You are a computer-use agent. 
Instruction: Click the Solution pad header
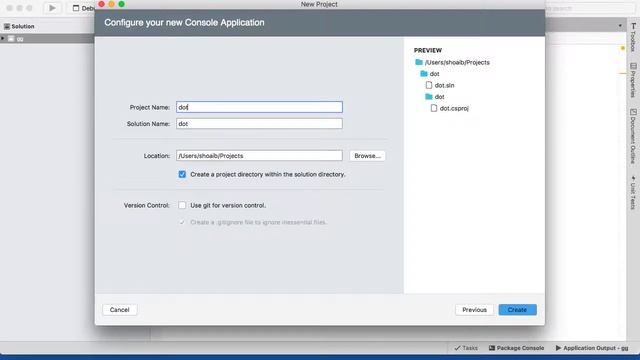19,26
